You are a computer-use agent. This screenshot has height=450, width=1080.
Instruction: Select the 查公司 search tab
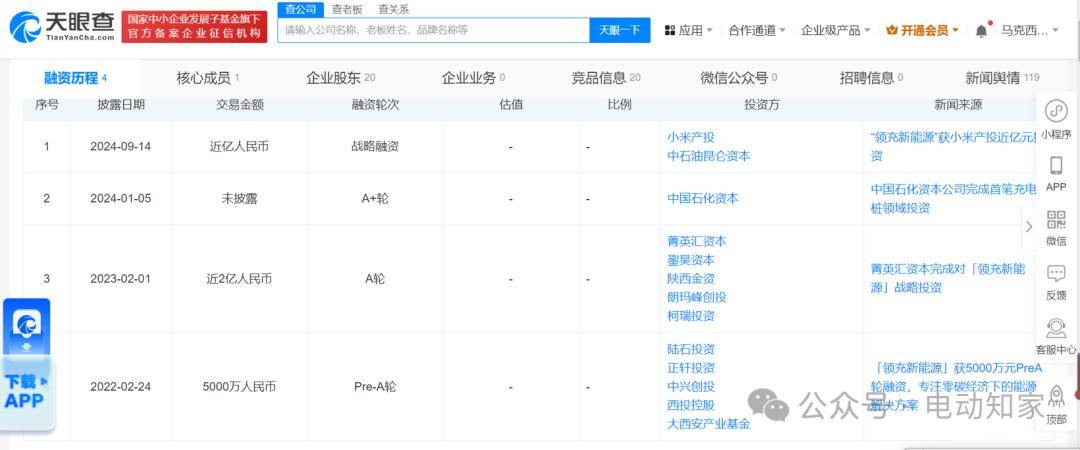pos(300,10)
